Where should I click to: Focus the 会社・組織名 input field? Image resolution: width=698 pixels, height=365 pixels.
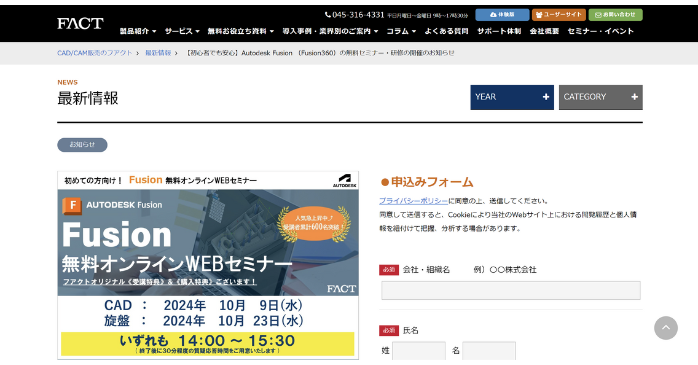click(511, 290)
